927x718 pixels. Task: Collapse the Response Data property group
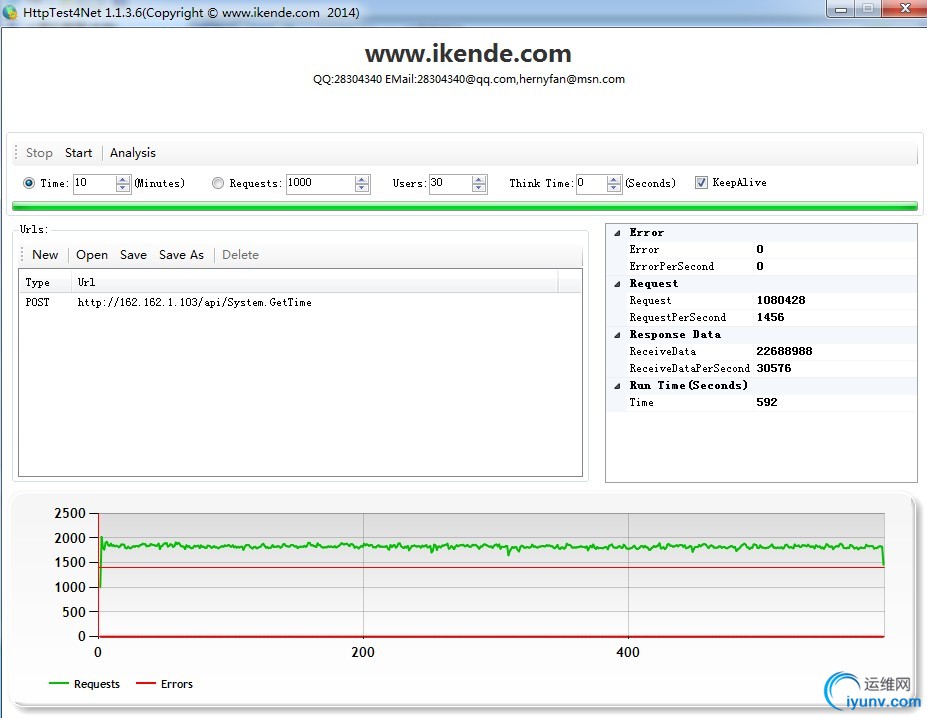pos(617,335)
